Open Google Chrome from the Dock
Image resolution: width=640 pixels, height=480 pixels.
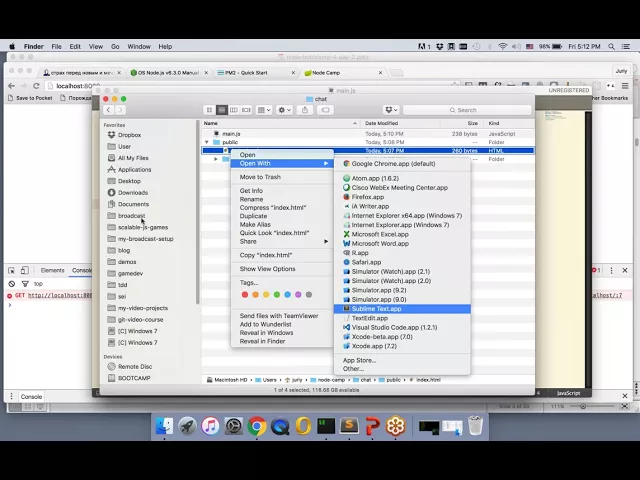tap(257, 426)
